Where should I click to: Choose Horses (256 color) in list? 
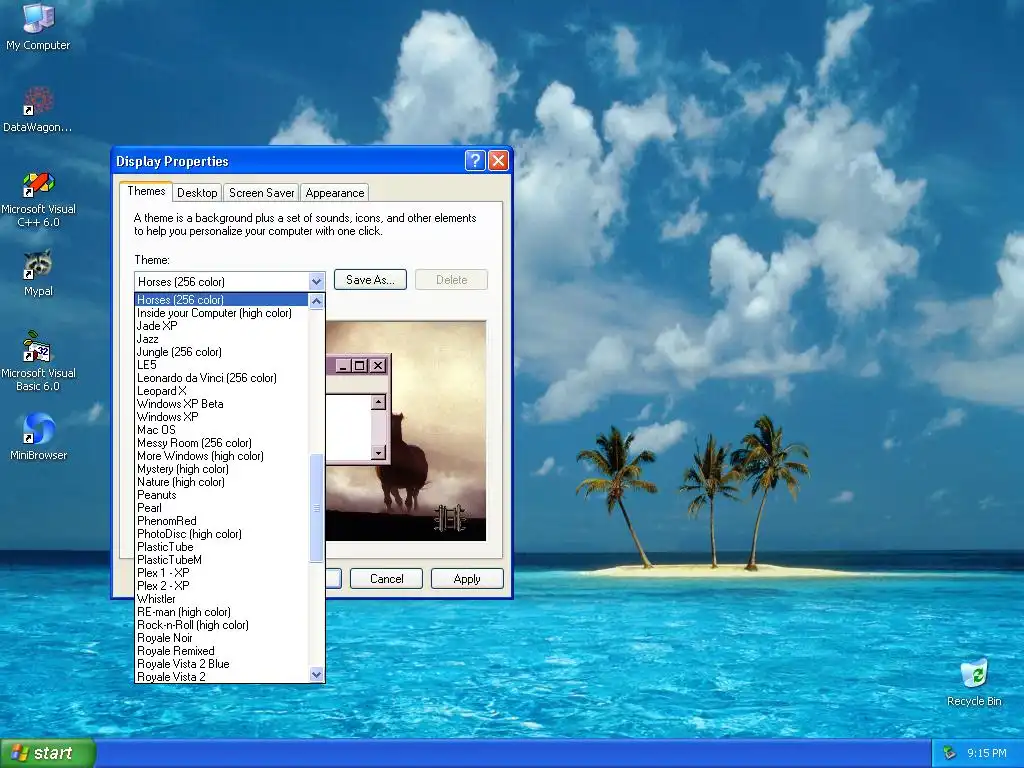point(221,300)
